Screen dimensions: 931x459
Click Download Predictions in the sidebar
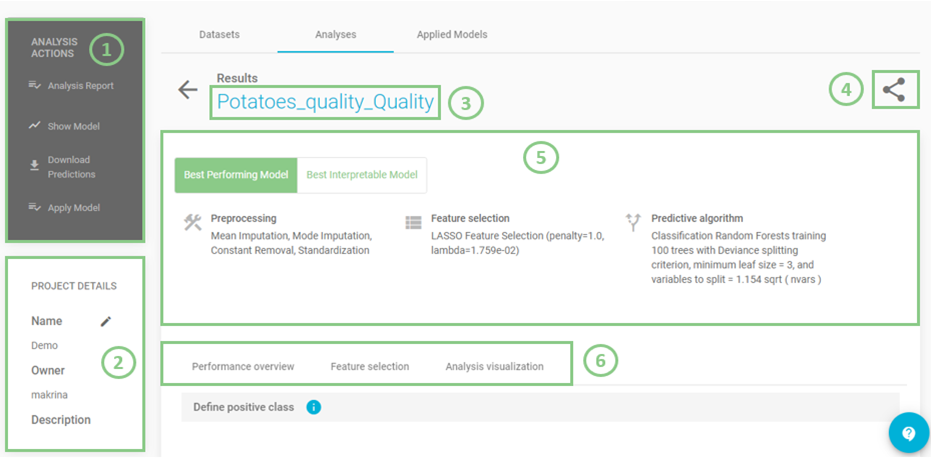tap(71, 167)
